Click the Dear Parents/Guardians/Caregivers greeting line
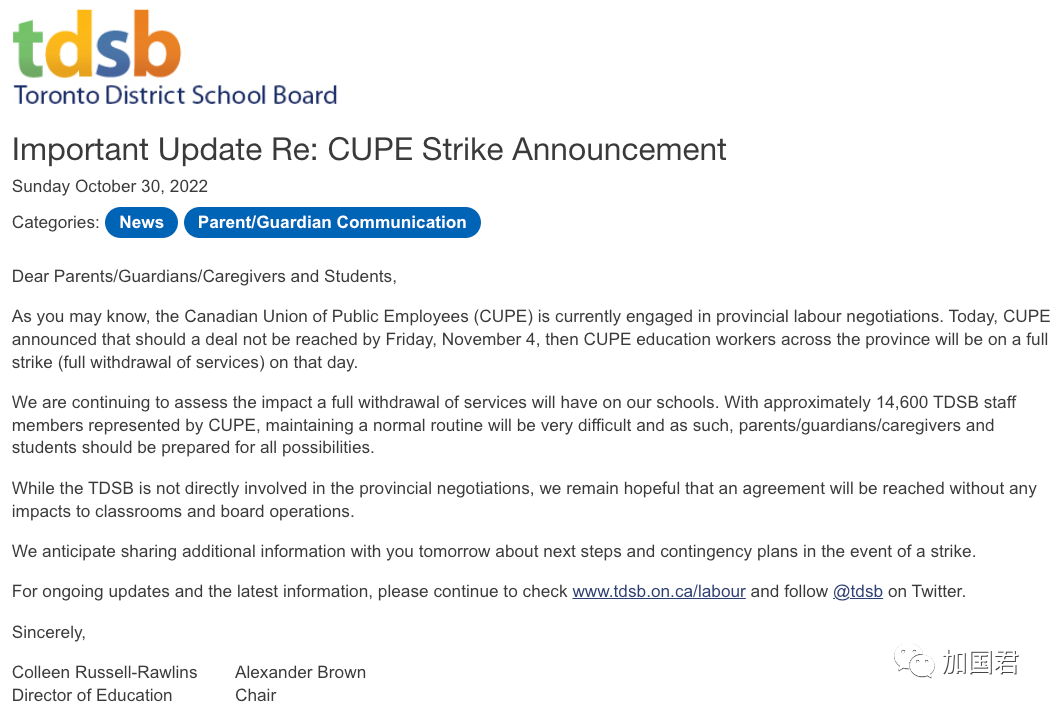The width and height of the screenshot is (1054, 709). point(204,275)
